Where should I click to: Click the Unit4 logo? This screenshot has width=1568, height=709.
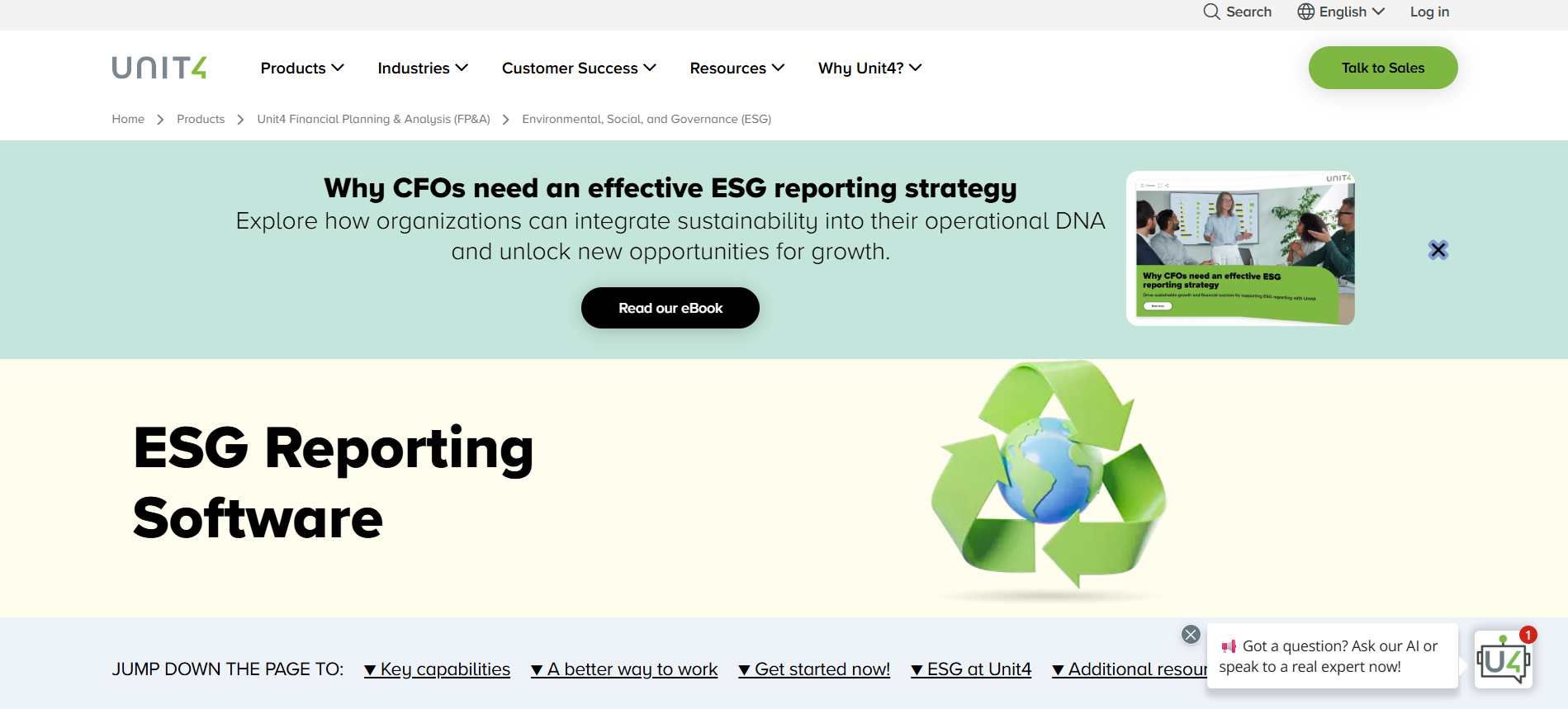click(159, 68)
